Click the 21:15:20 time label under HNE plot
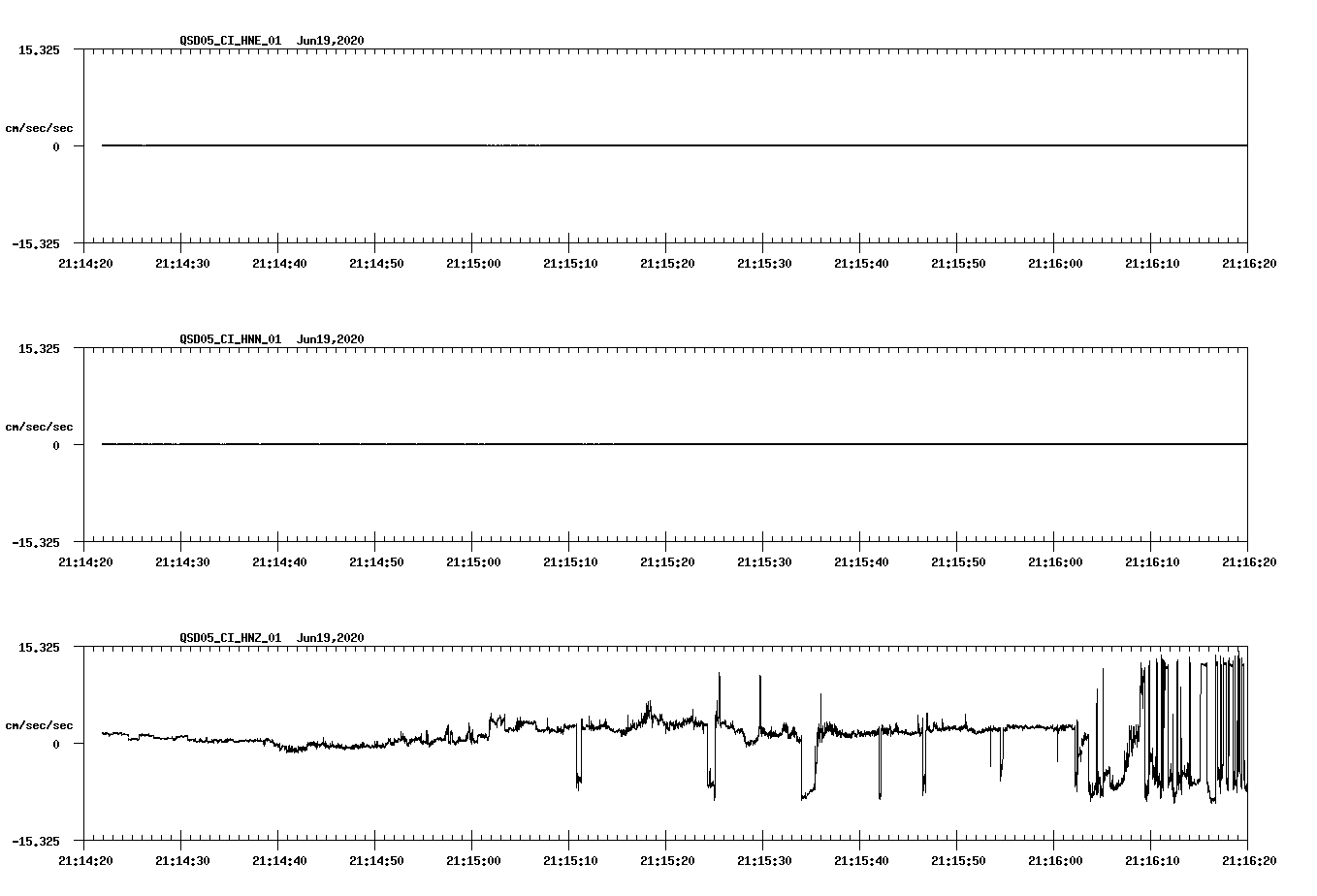 (667, 263)
